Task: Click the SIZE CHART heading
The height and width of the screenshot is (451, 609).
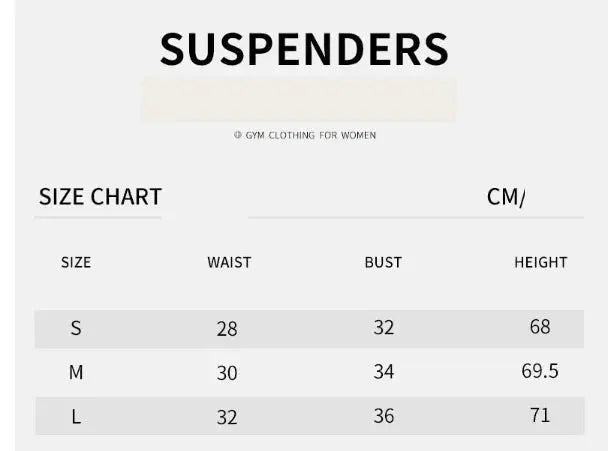Action: pos(100,197)
